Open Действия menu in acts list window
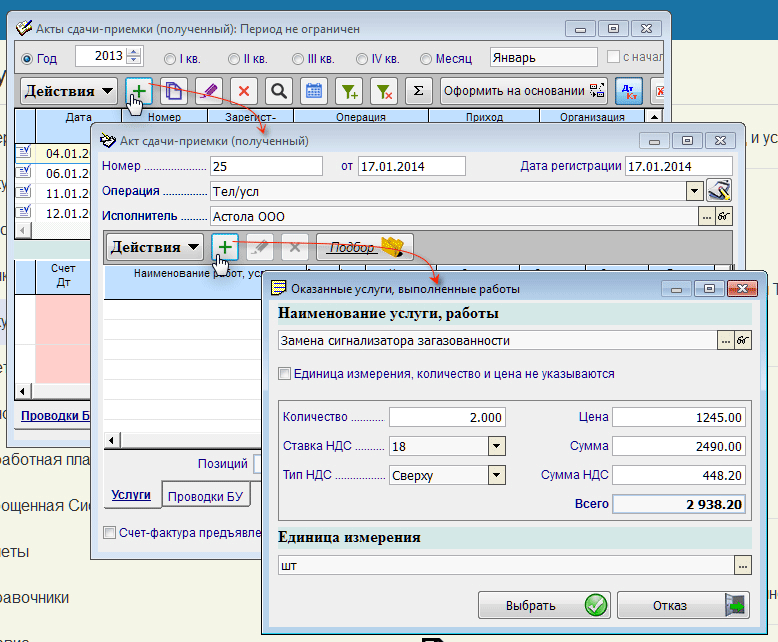The width and height of the screenshot is (778, 642). coord(69,91)
